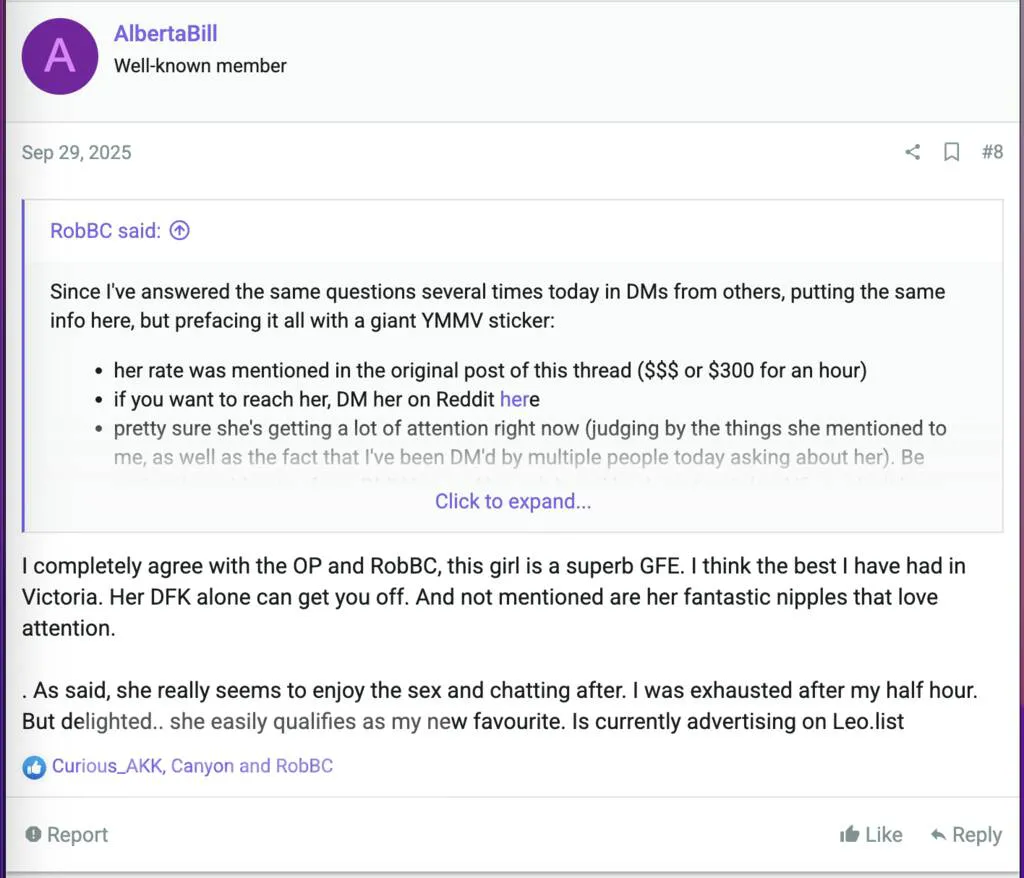The height and width of the screenshot is (878, 1024).
Task: Click the "Sep 29, 2025" post date
Action: (x=76, y=153)
